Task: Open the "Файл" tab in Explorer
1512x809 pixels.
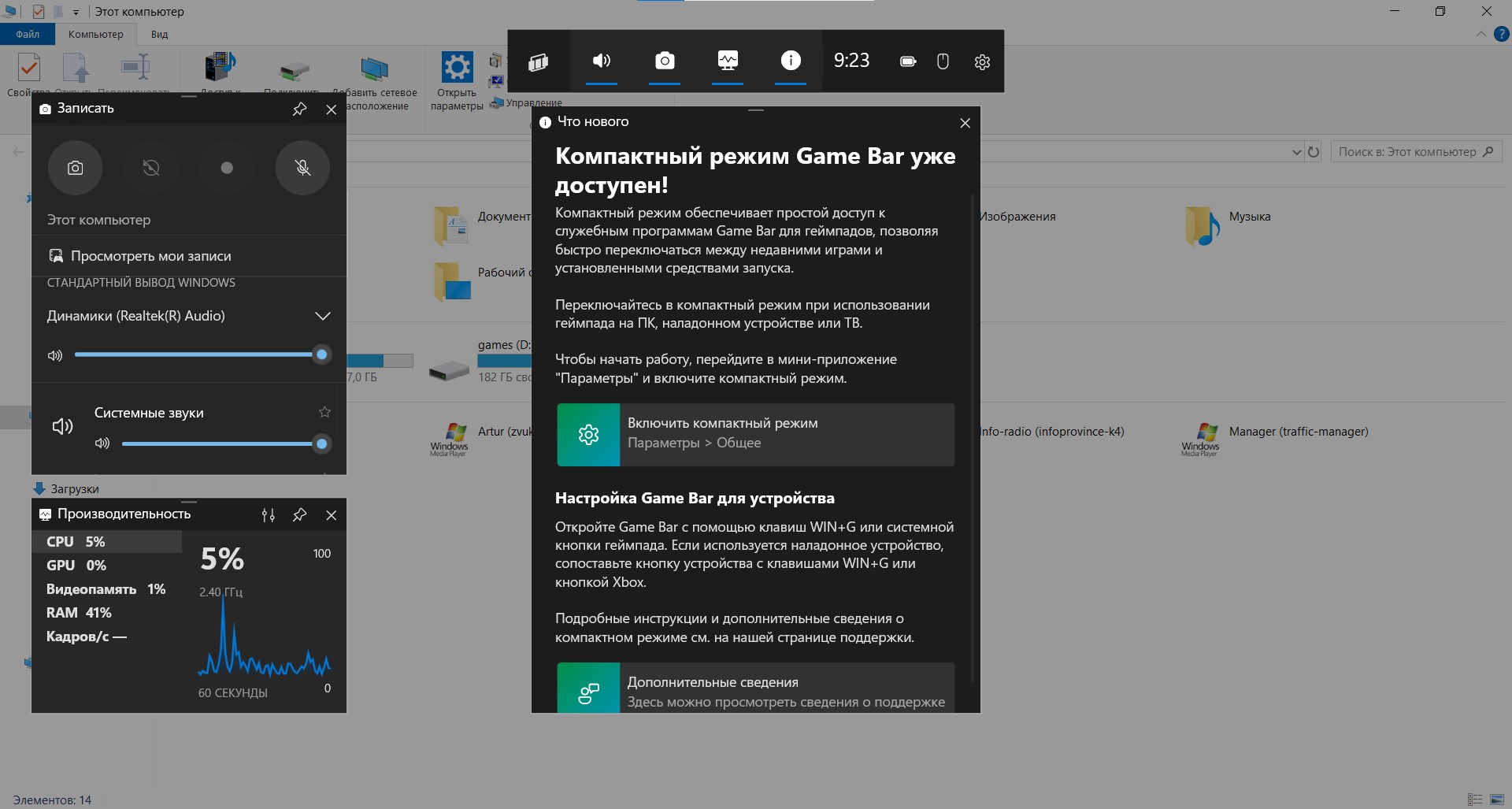Action: coord(28,35)
